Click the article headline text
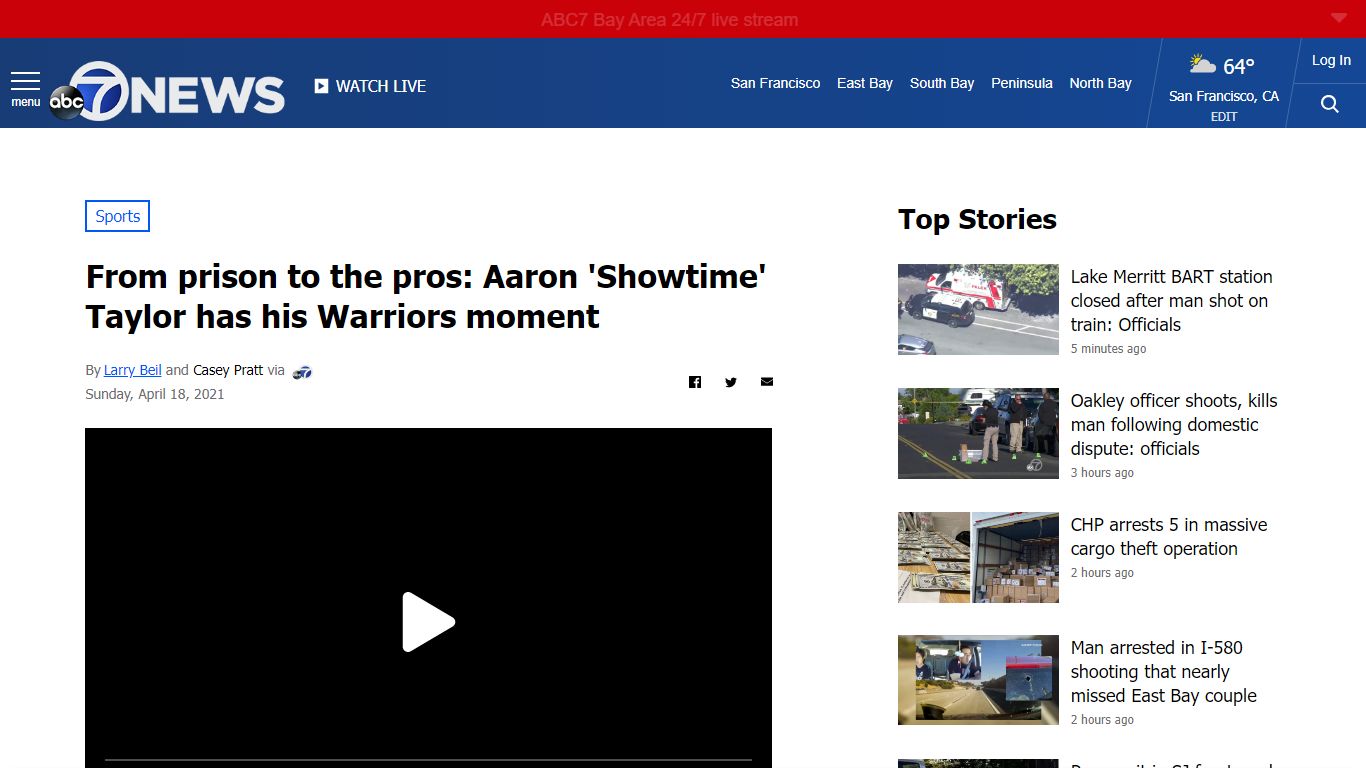The width and height of the screenshot is (1366, 768). click(x=426, y=296)
